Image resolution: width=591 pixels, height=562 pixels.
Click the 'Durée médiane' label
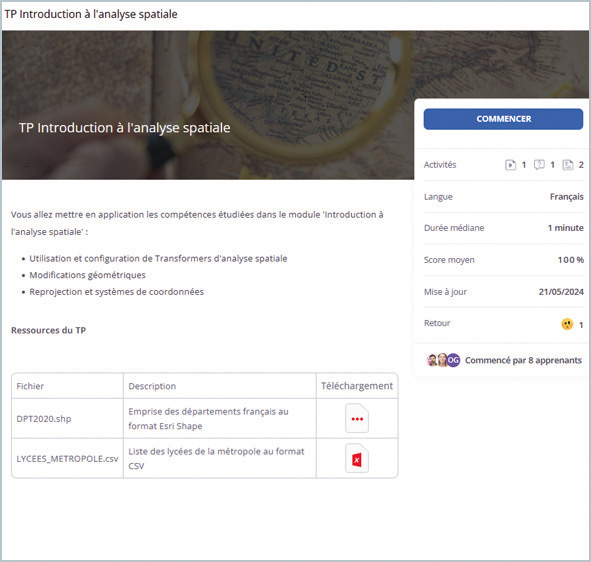pos(454,228)
